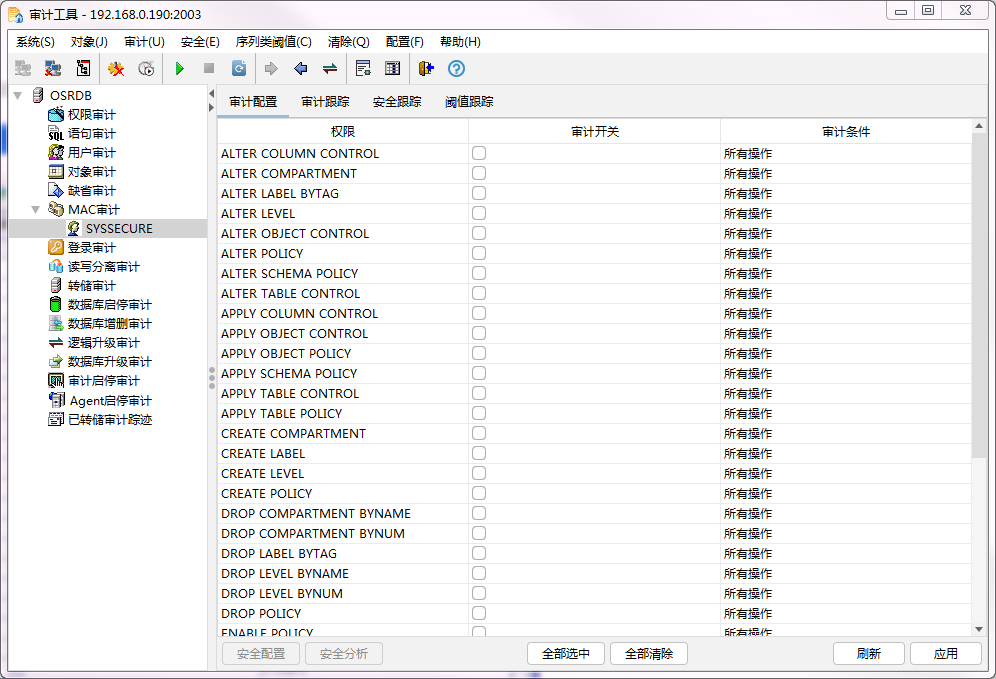Viewport: 996px width, 679px height.
Task: Collapse the MAC审计 tree node
Action: 36,210
